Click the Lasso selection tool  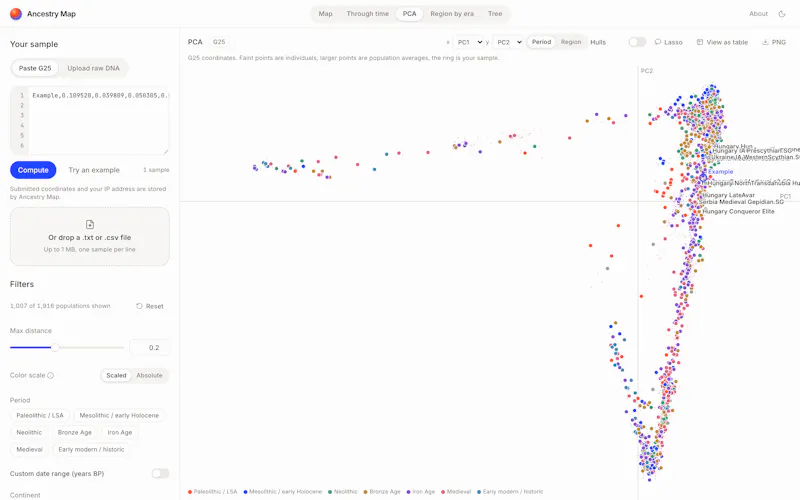point(668,42)
